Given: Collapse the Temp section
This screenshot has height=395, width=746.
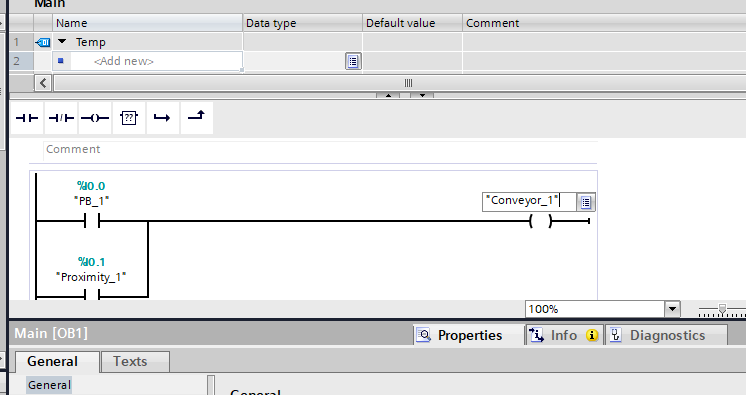Looking at the screenshot, I should click(x=62, y=42).
